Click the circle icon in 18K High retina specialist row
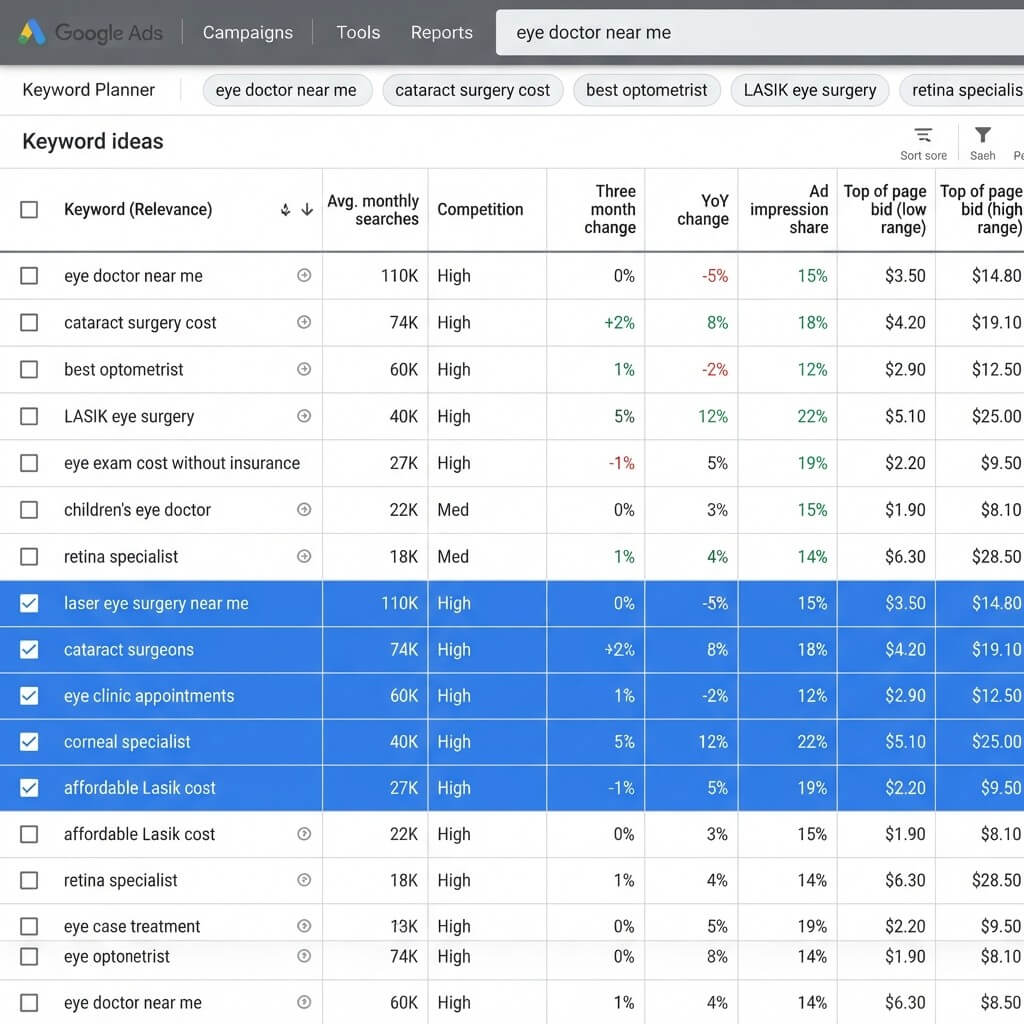 304,880
